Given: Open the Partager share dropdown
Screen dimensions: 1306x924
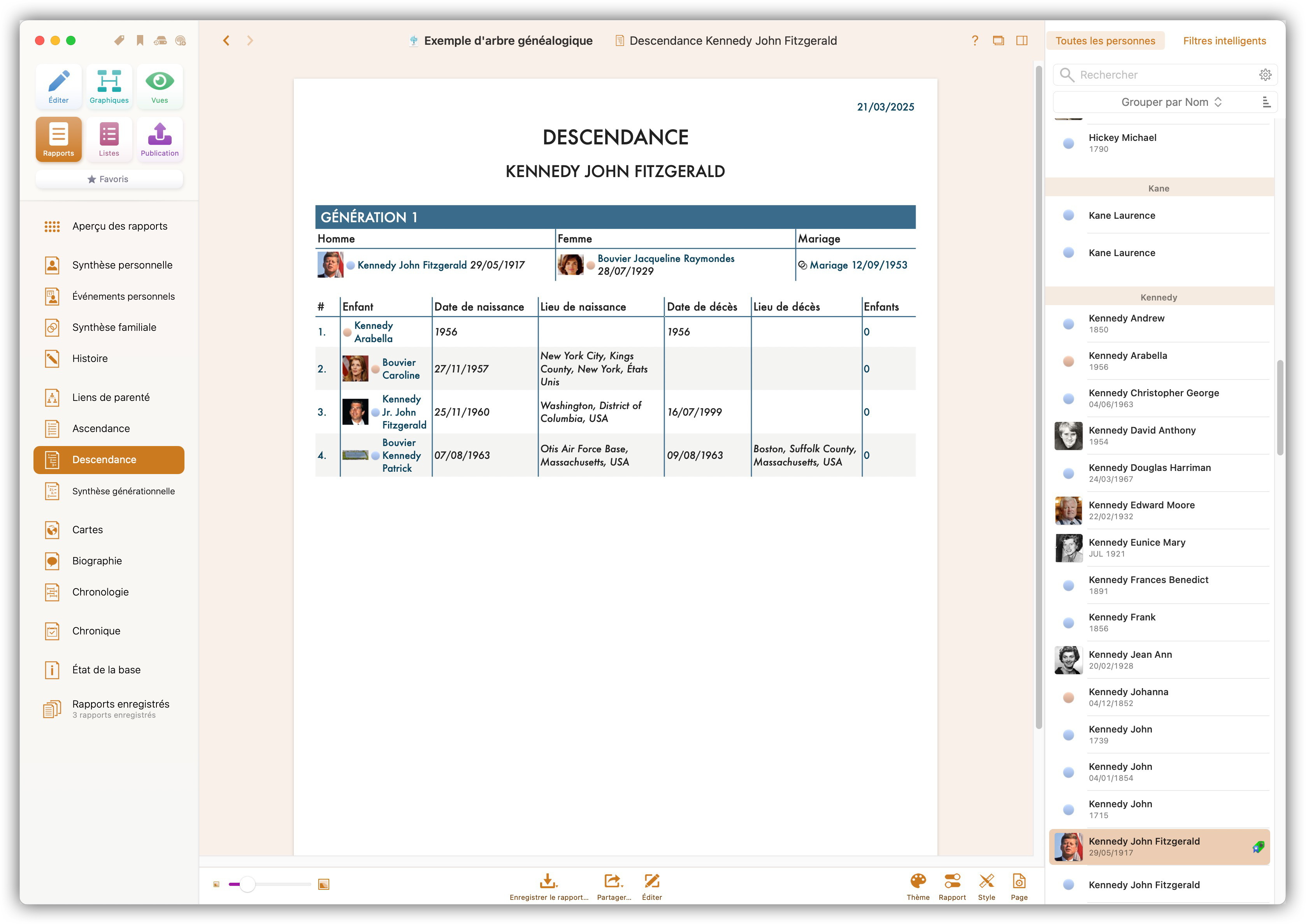Looking at the screenshot, I should (x=613, y=886).
